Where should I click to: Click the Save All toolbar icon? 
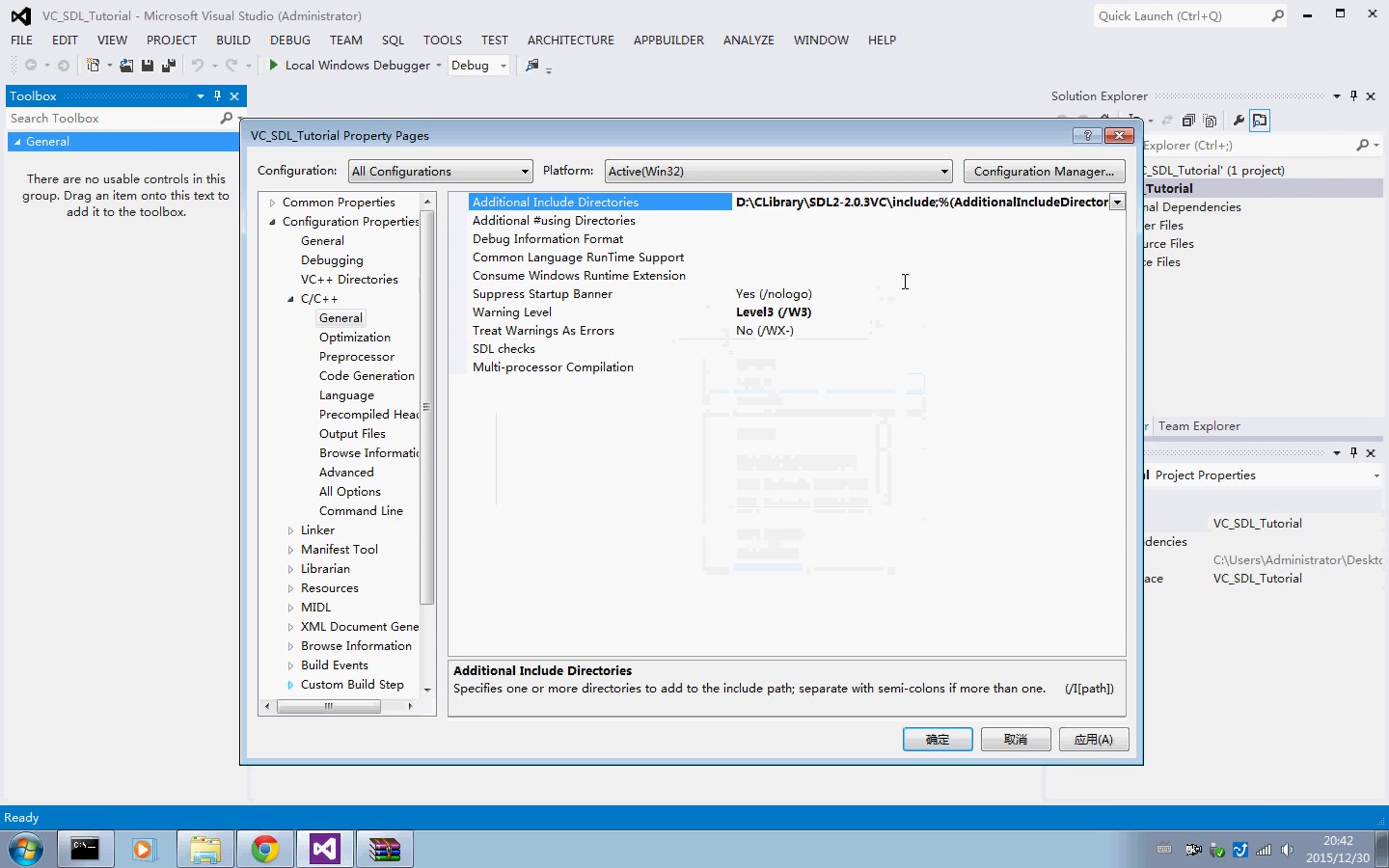point(169,66)
